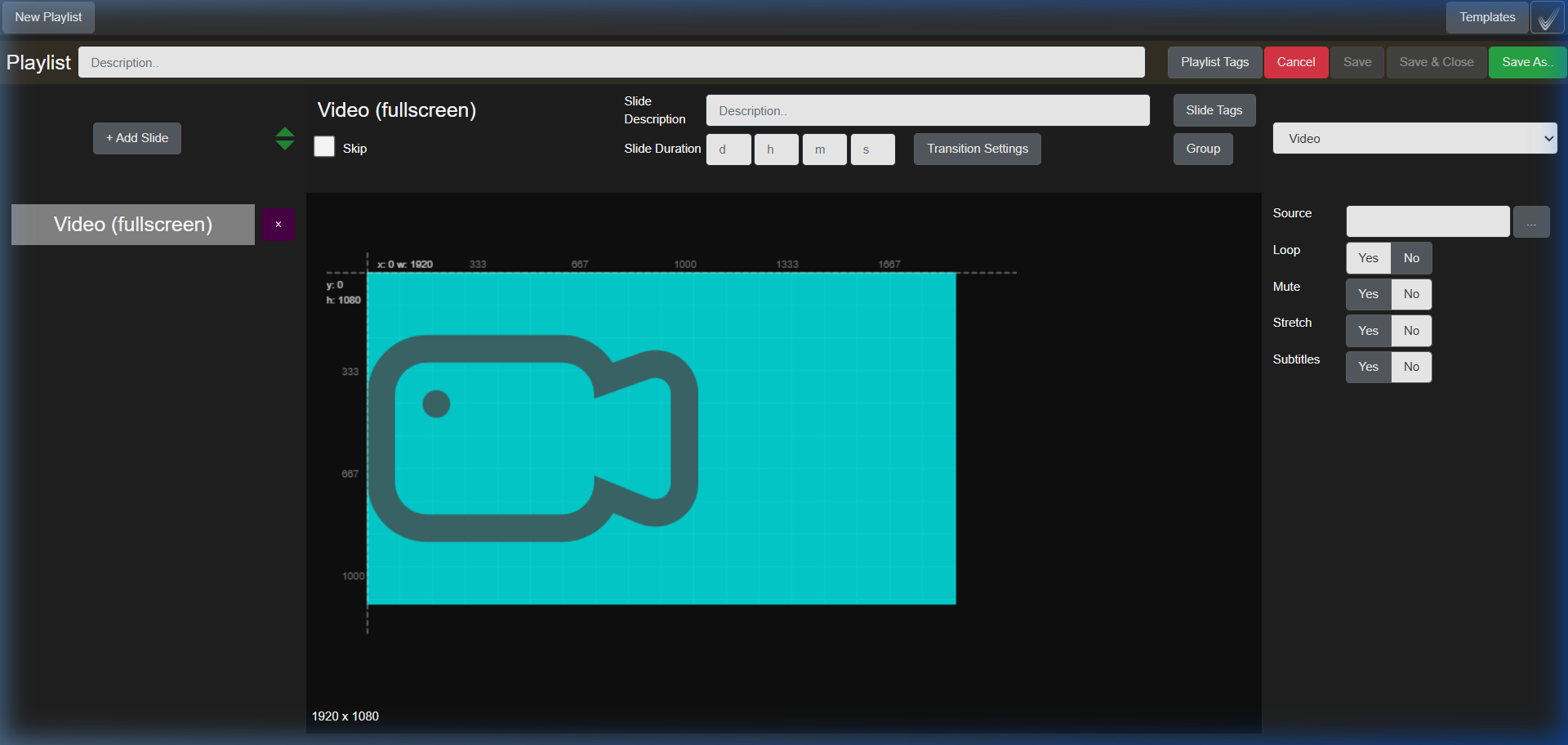Open Templates
Screen dimensions: 1568x745
[x=1487, y=17]
